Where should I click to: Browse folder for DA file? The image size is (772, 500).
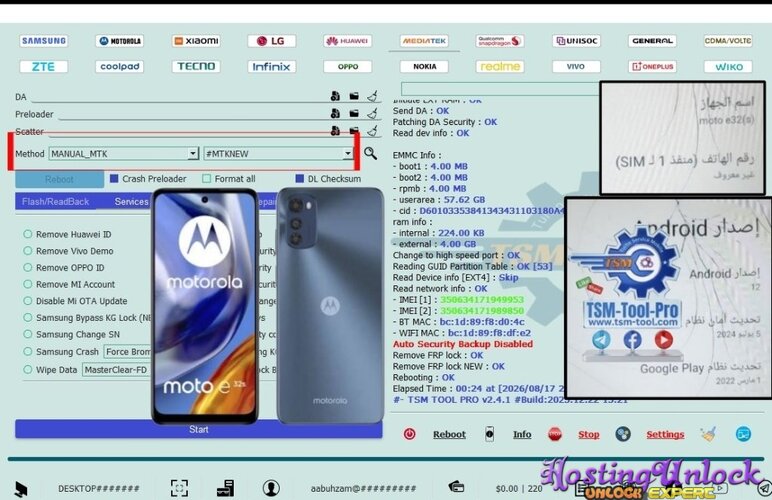(354, 96)
